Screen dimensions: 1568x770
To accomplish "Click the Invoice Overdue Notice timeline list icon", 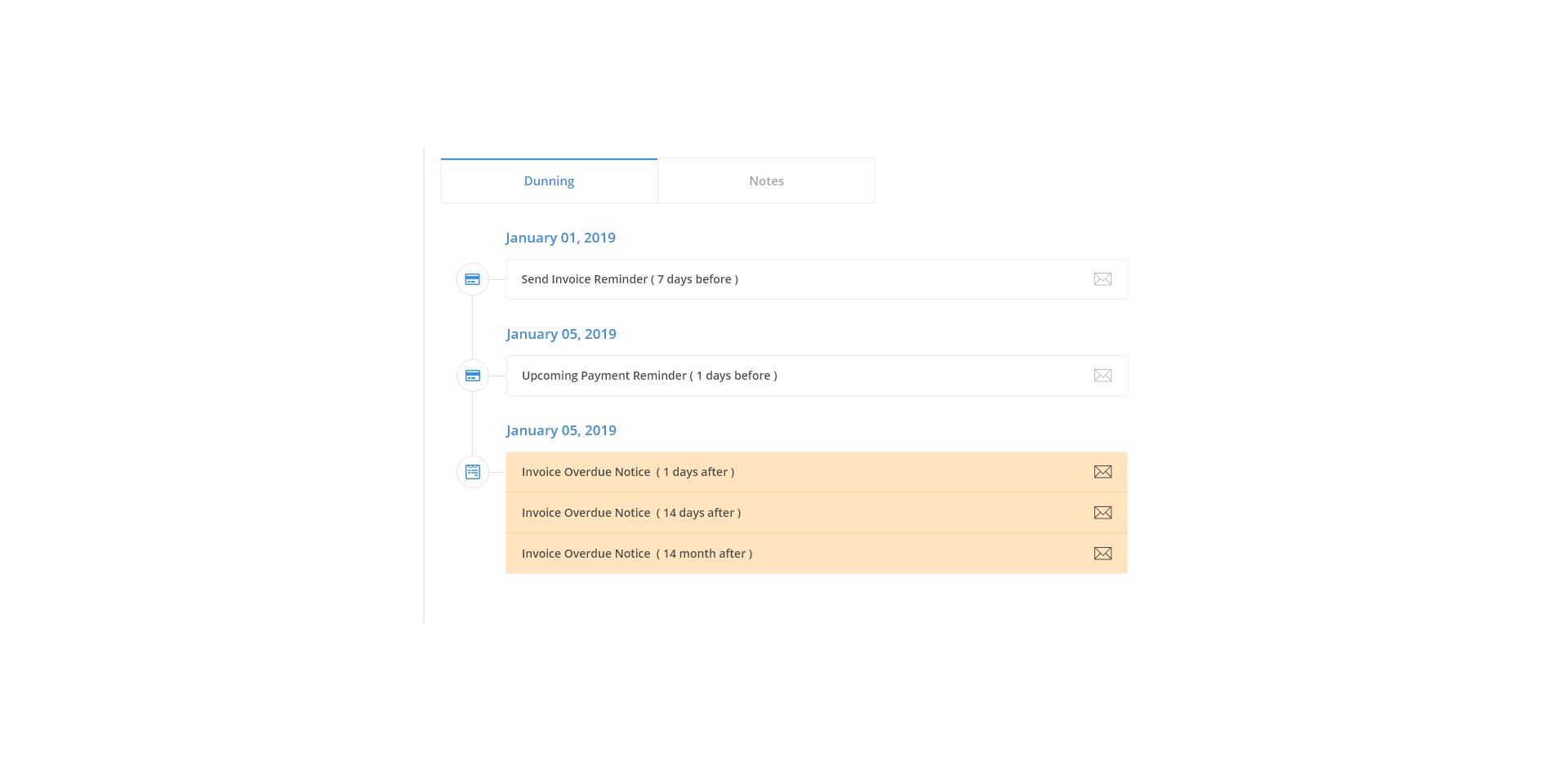I will pos(472,472).
